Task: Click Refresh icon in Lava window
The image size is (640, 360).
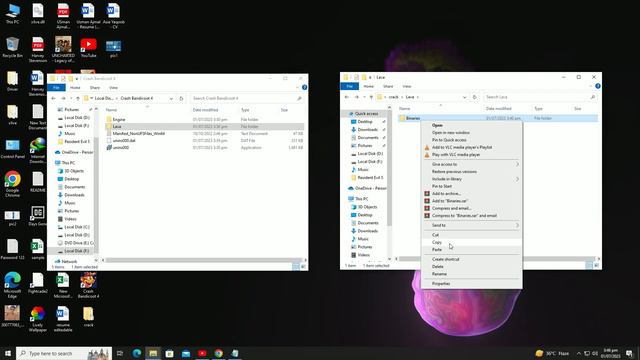Action: click(474, 97)
